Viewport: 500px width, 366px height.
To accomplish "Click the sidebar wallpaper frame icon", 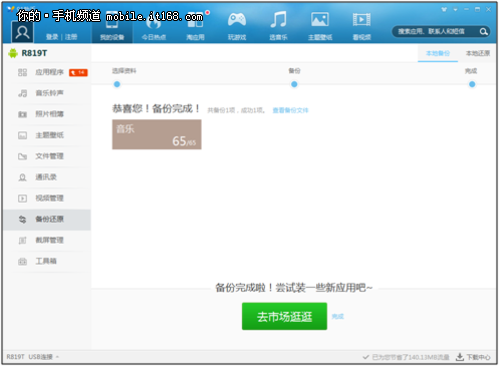I will click(x=22, y=135).
